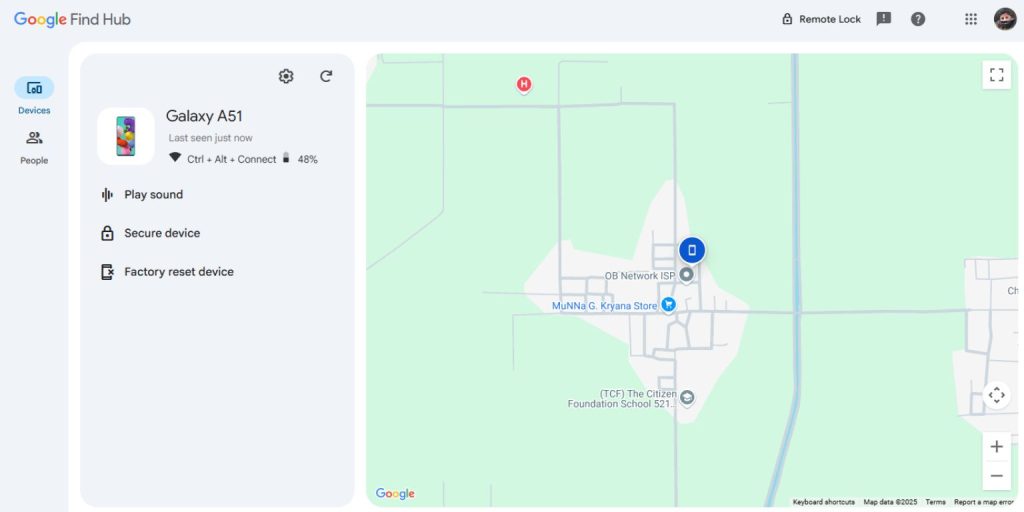1024x512 pixels.
Task: Click Report a map error link
Action: tap(984, 502)
